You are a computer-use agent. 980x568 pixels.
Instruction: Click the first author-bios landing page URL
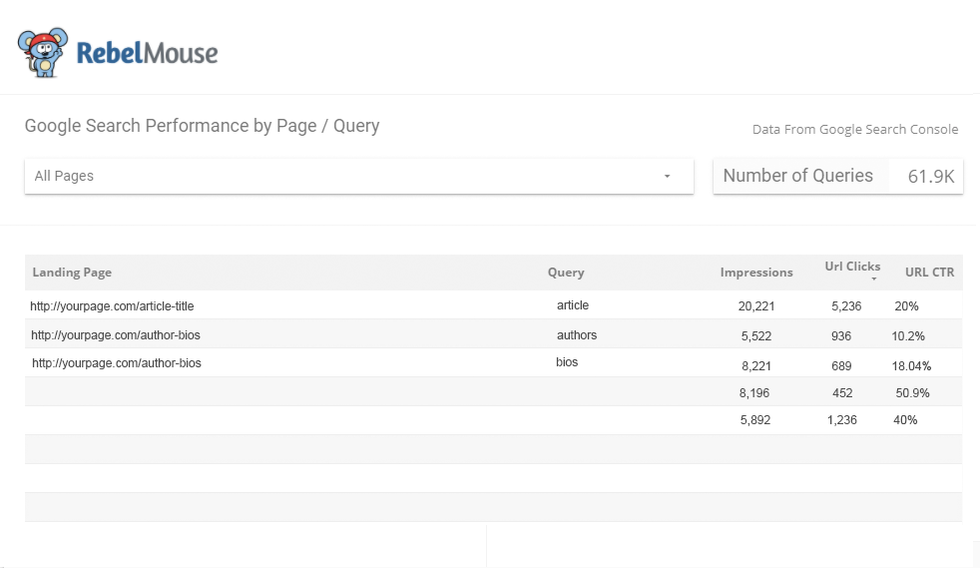tap(116, 335)
